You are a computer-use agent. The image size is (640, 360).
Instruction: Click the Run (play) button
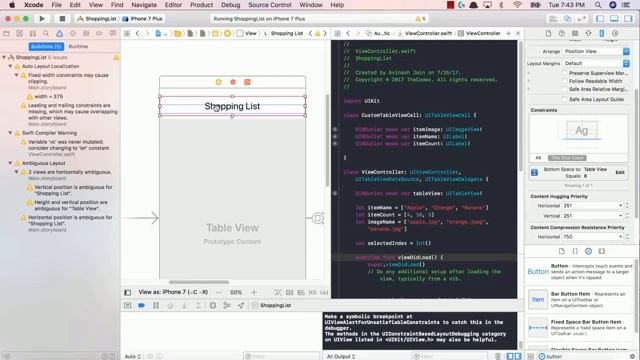42,19
